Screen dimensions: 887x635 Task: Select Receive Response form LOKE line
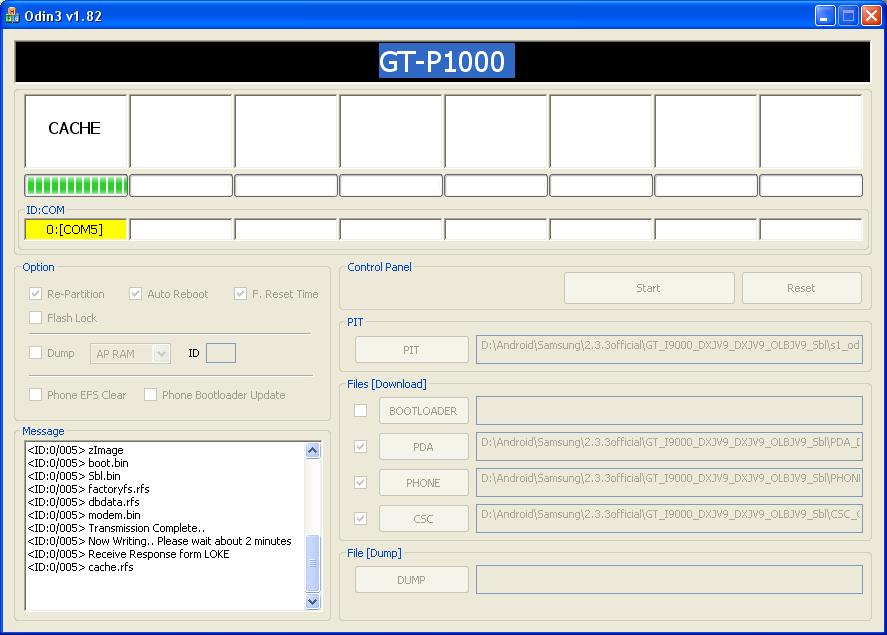pos(128,554)
